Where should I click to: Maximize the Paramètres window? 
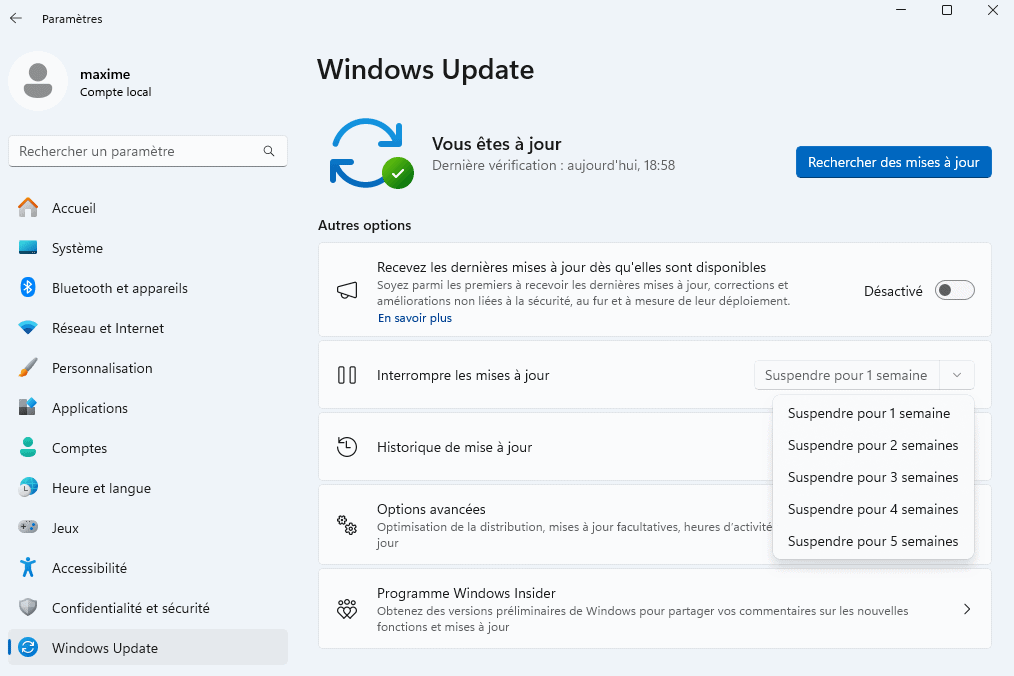tap(947, 10)
